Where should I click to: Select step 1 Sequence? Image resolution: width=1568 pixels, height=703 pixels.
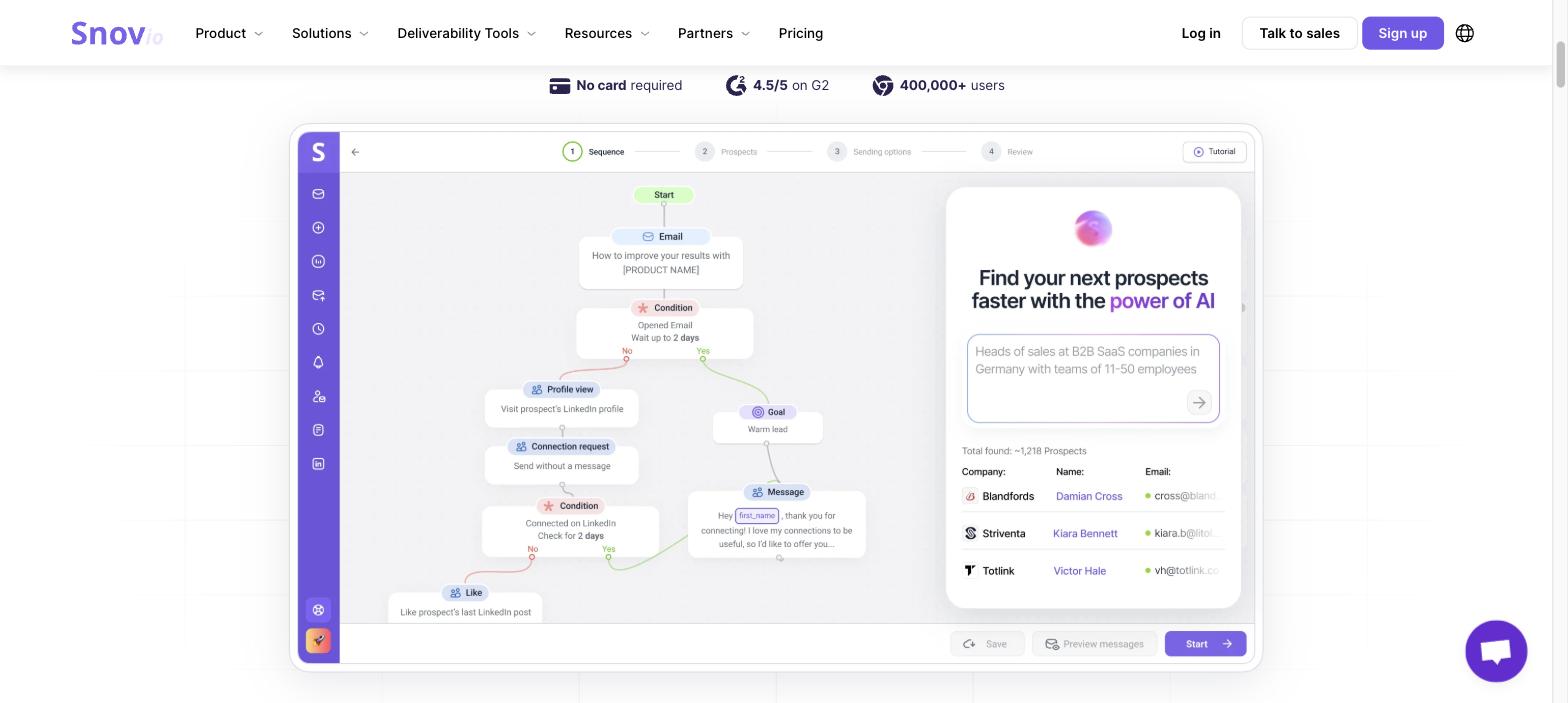[x=594, y=152]
